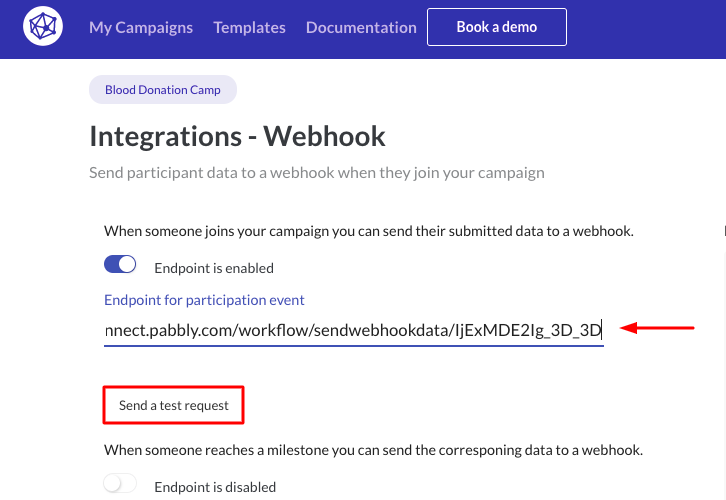The width and height of the screenshot is (726, 500).
Task: Open the Documentation link in the navbar
Action: tap(361, 27)
